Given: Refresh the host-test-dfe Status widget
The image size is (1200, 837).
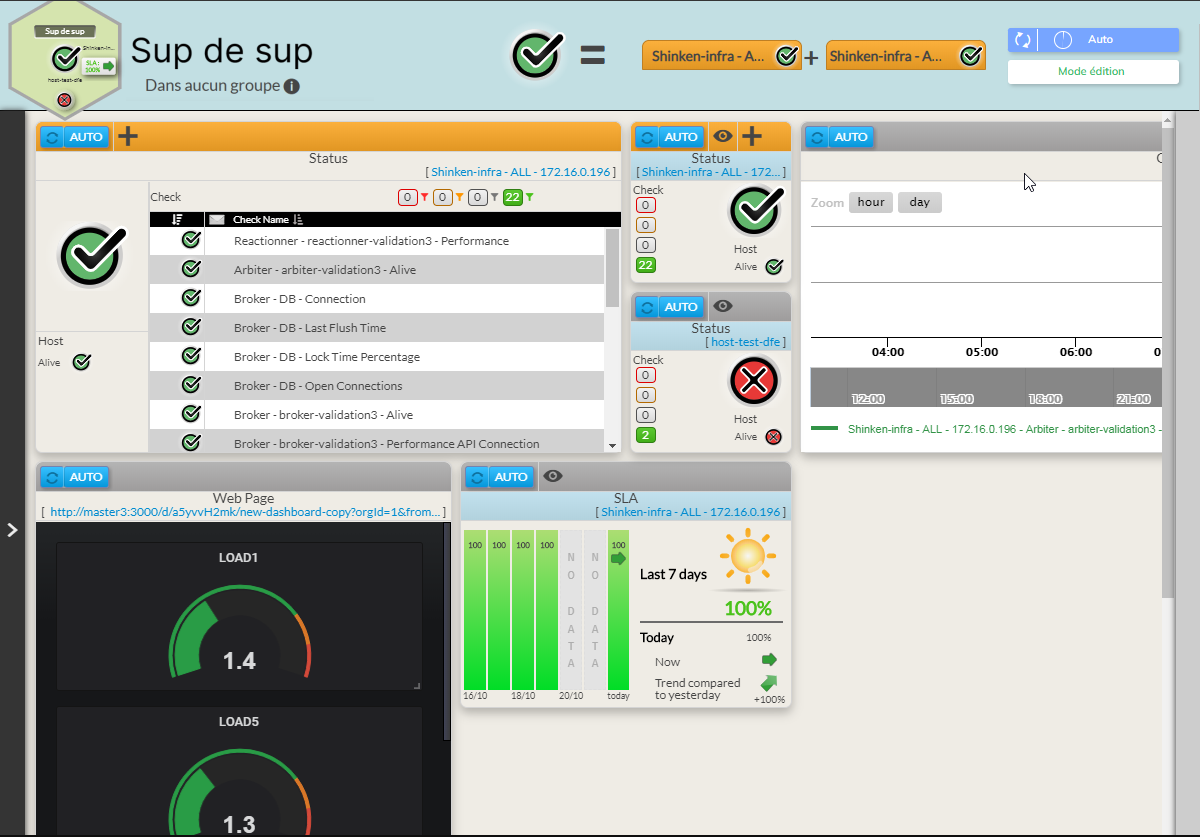Looking at the screenshot, I should (648, 307).
